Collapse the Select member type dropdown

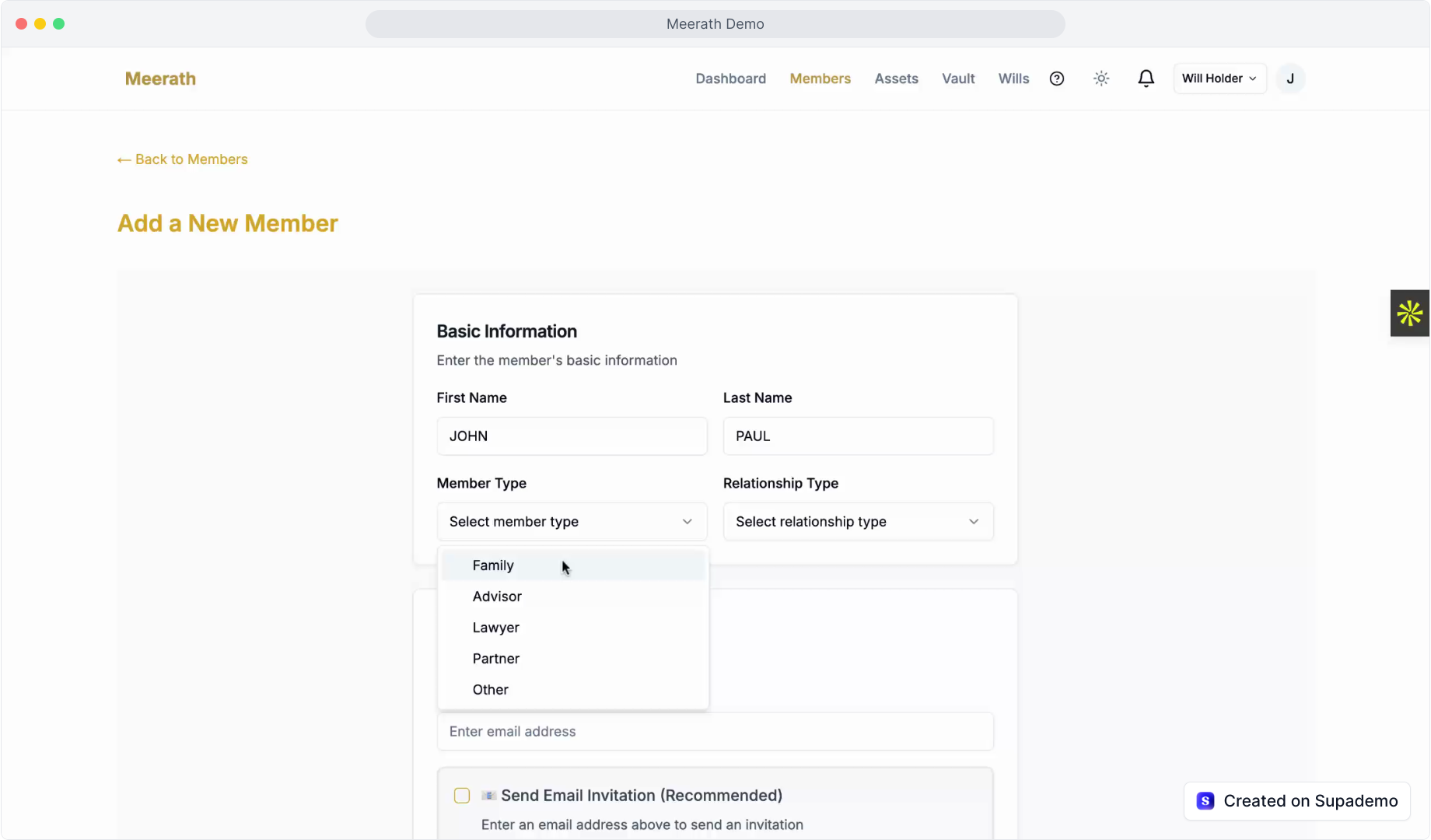coord(572,522)
